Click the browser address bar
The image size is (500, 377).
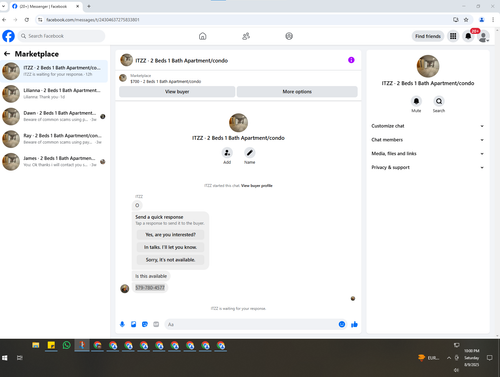pos(247,20)
